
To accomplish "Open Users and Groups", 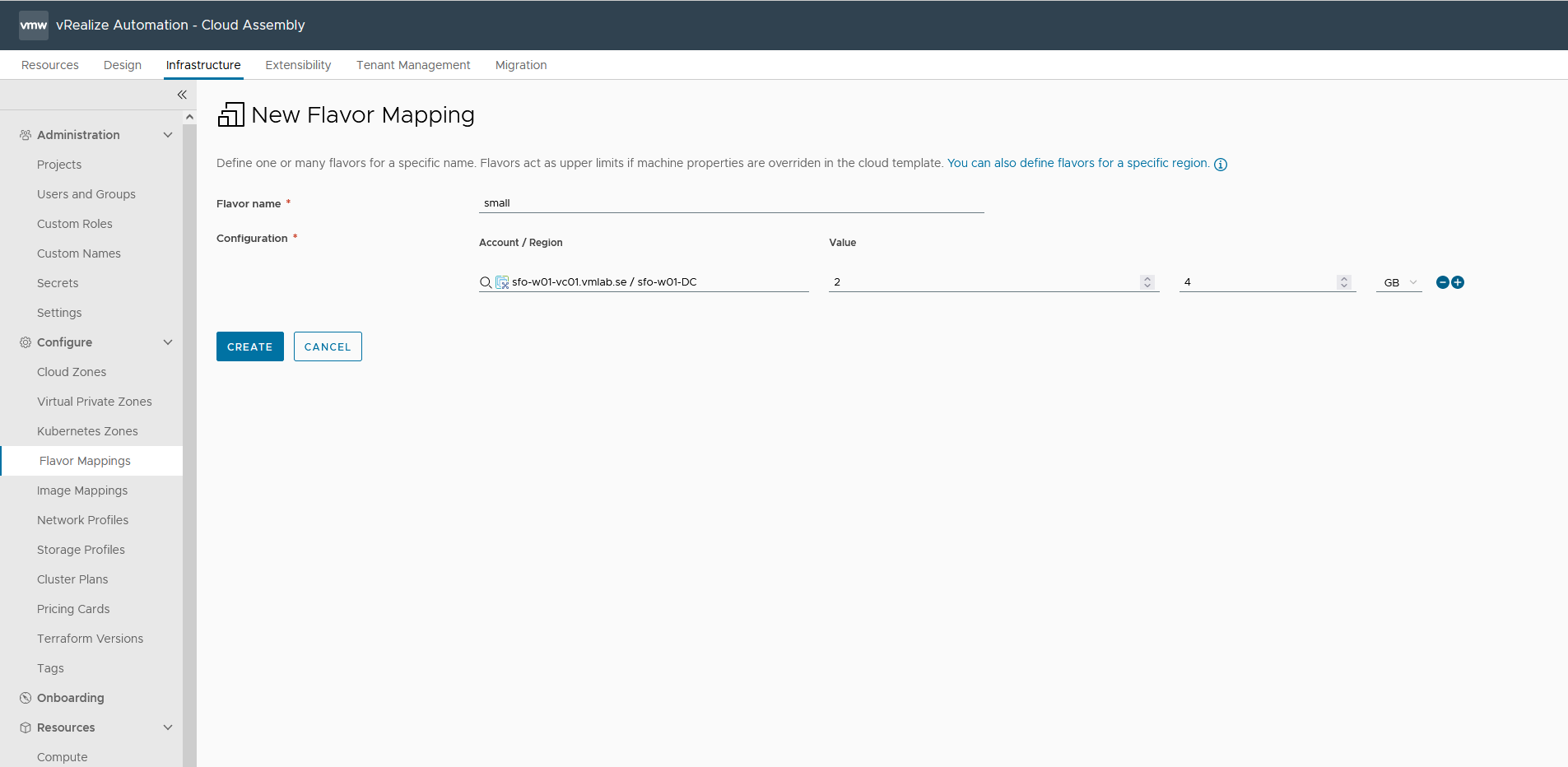I will tap(86, 194).
